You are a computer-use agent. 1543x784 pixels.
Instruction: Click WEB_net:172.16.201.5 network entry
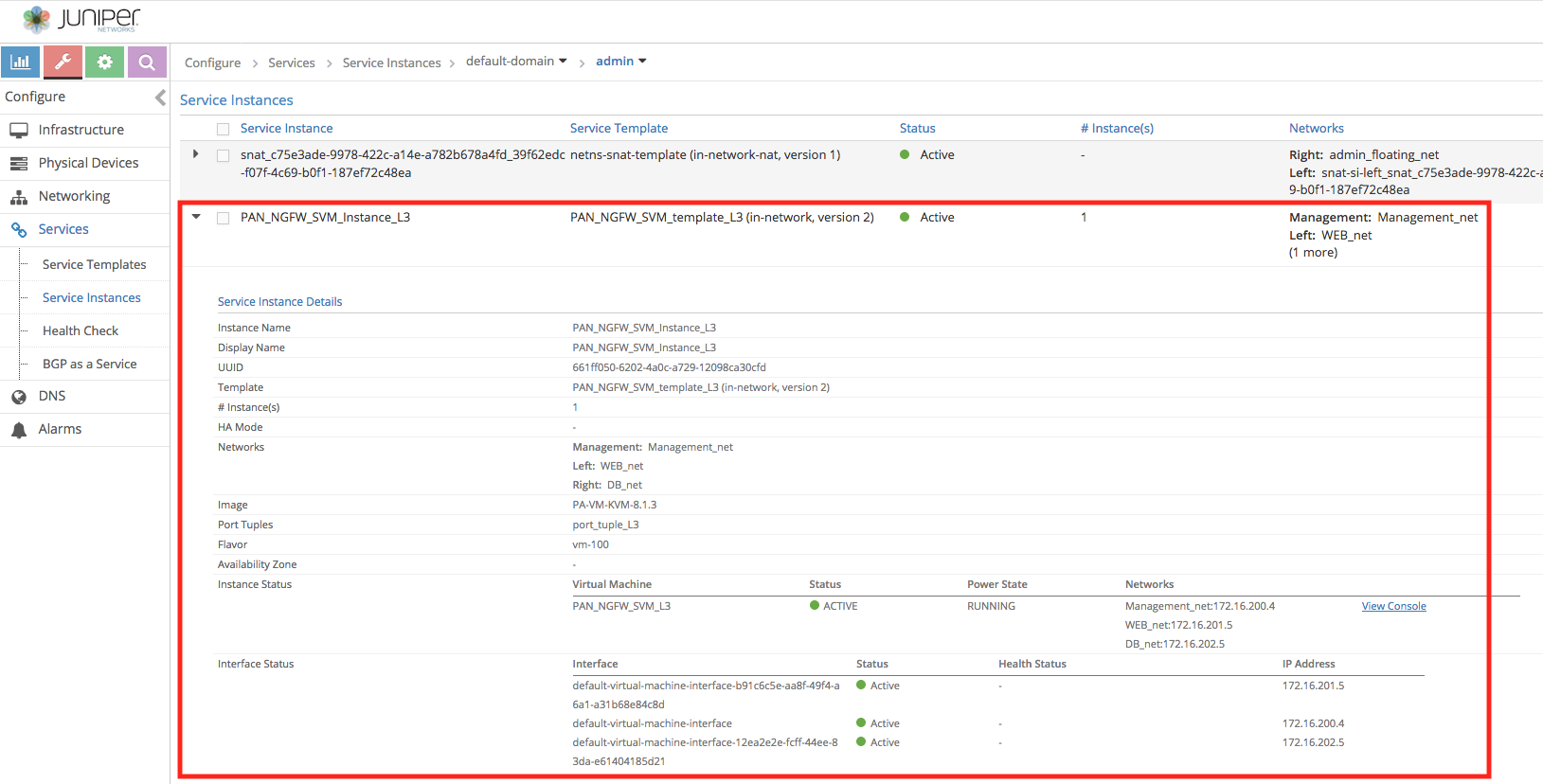(1178, 625)
